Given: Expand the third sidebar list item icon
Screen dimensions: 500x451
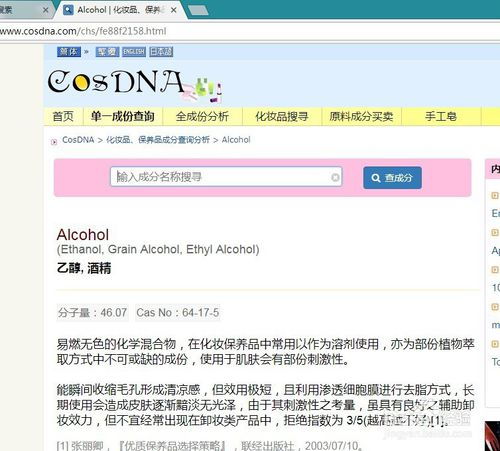Looking at the screenshot, I should pyautogui.click(x=495, y=269).
